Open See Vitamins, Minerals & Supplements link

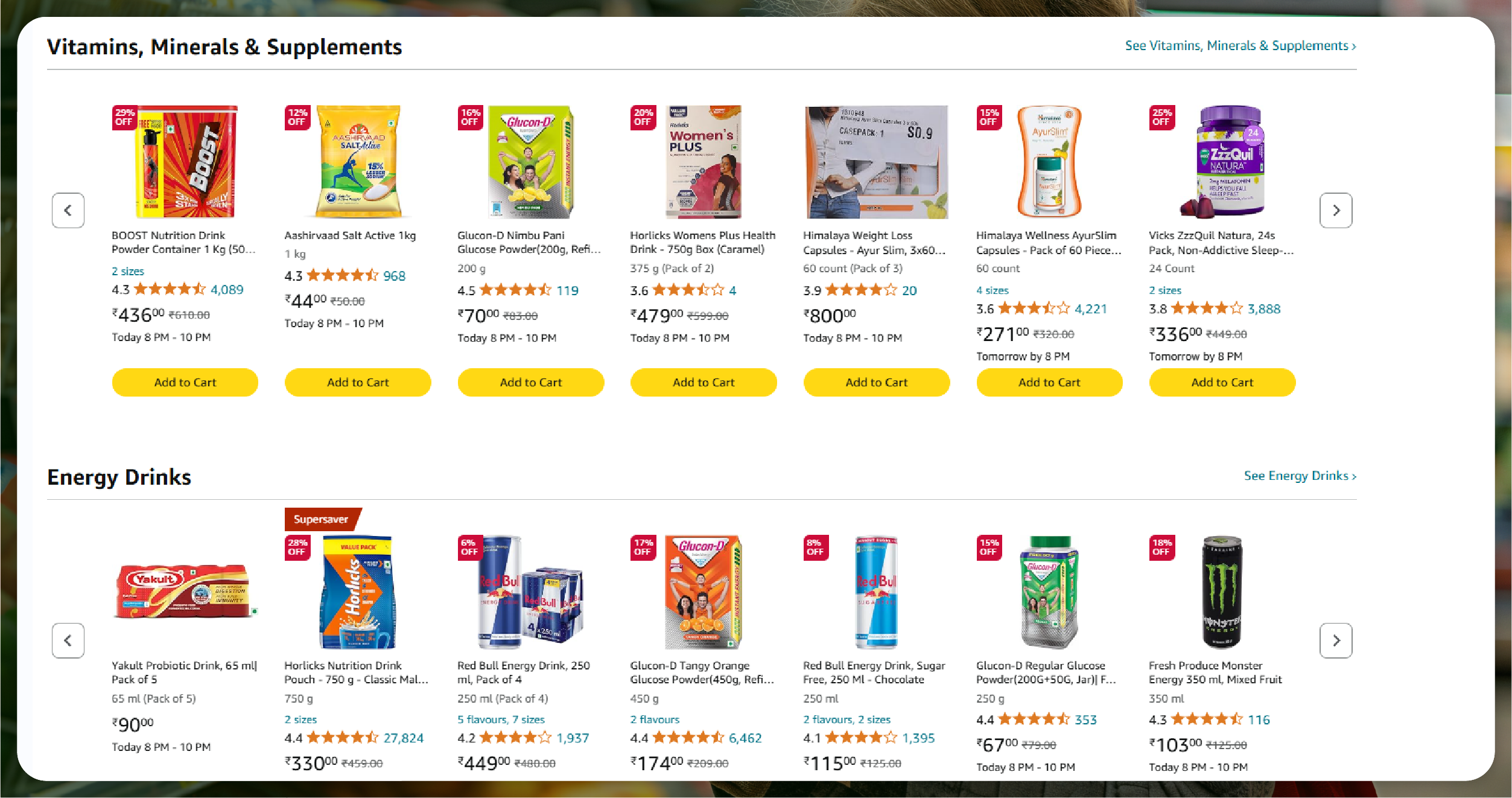[1240, 46]
